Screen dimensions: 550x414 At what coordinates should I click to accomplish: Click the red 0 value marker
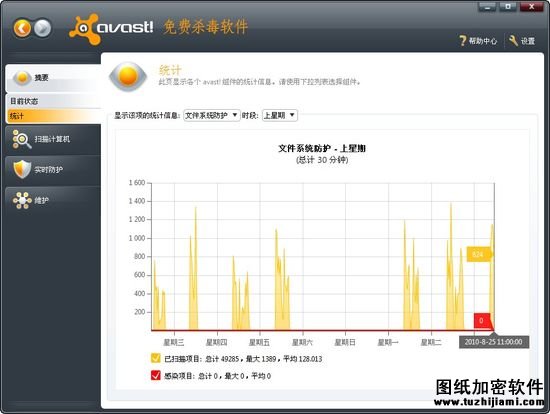click(482, 320)
